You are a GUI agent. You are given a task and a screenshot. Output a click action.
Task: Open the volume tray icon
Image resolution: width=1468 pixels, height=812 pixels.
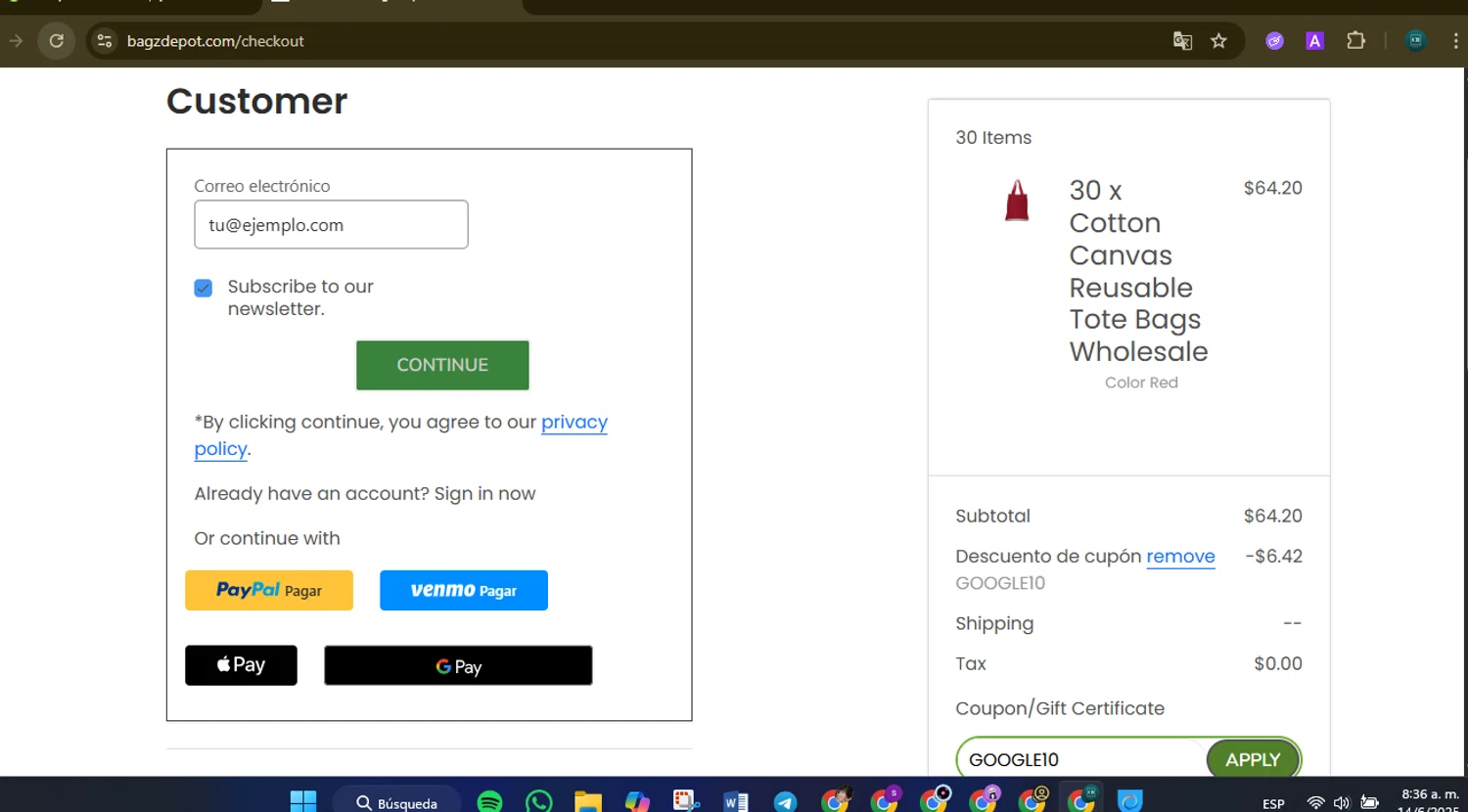[1342, 803]
